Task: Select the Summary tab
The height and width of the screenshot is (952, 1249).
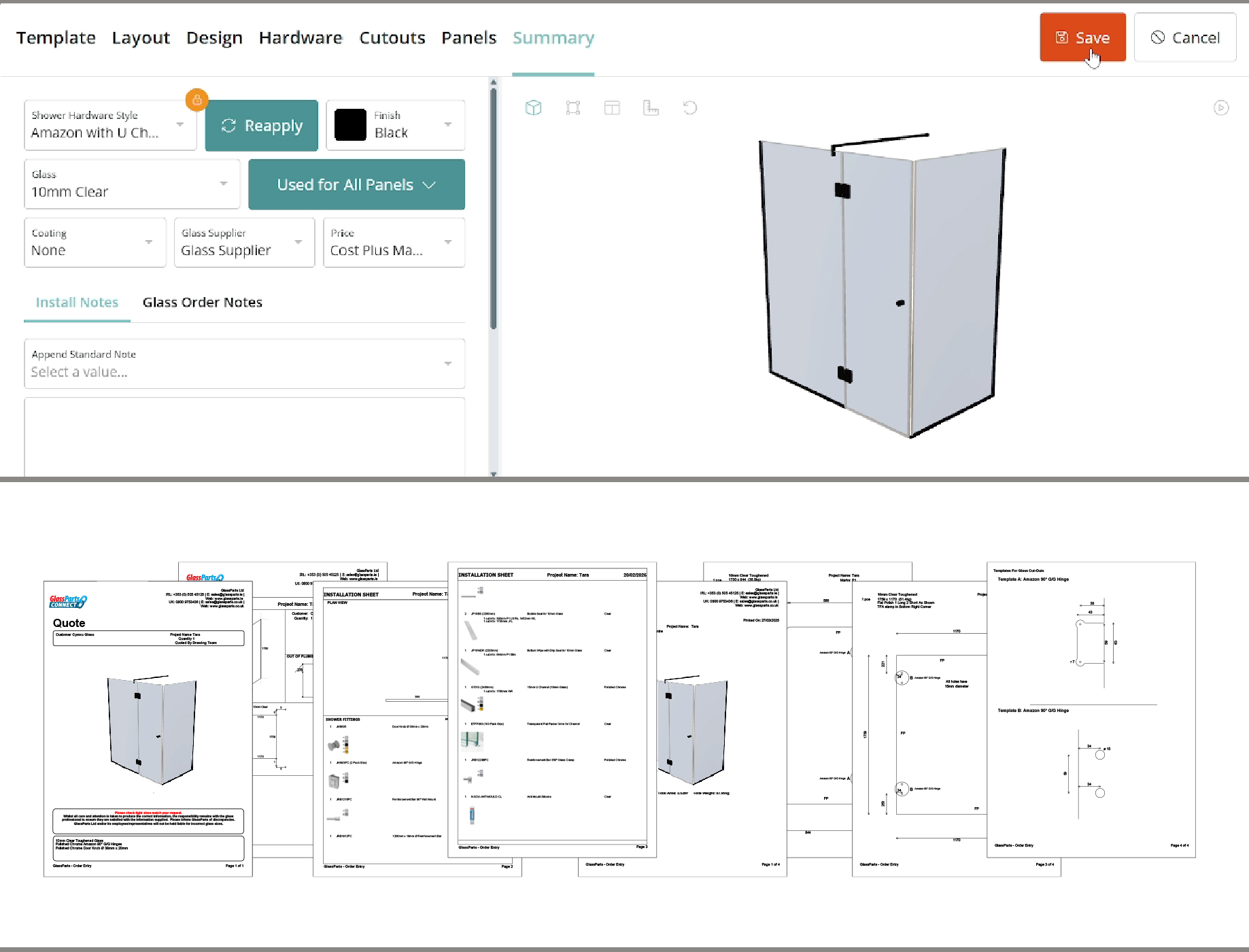Action: pos(553,38)
